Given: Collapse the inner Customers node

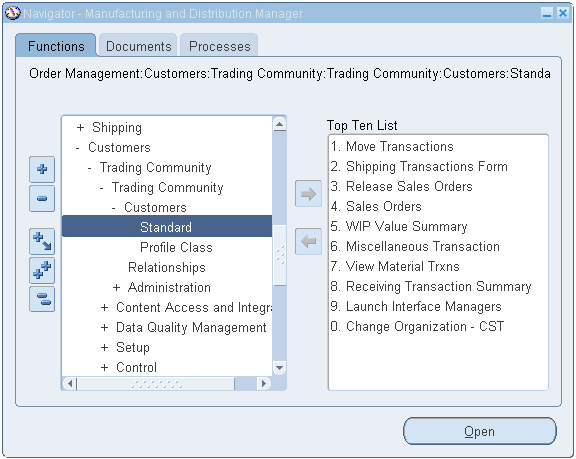Looking at the screenshot, I should point(114,208).
